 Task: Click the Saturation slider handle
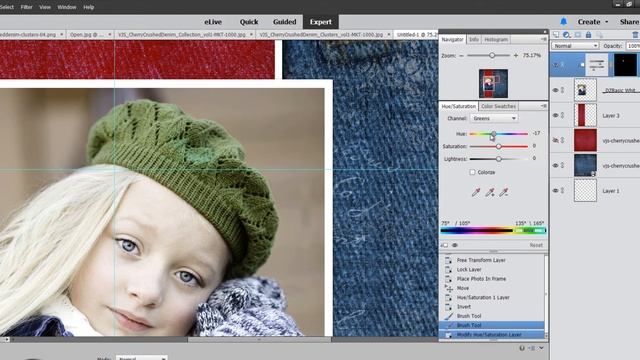pyautogui.click(x=498, y=146)
